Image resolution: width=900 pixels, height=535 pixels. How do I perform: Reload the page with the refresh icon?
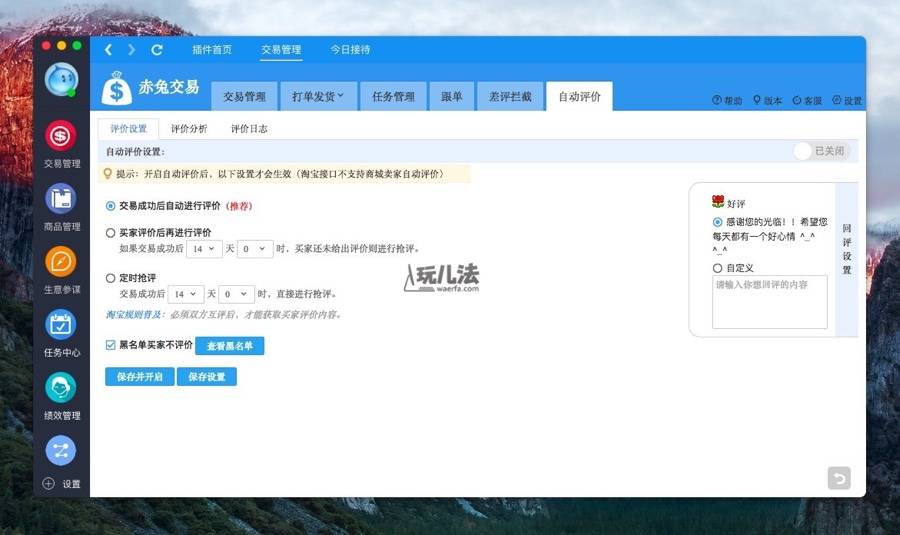[x=157, y=50]
